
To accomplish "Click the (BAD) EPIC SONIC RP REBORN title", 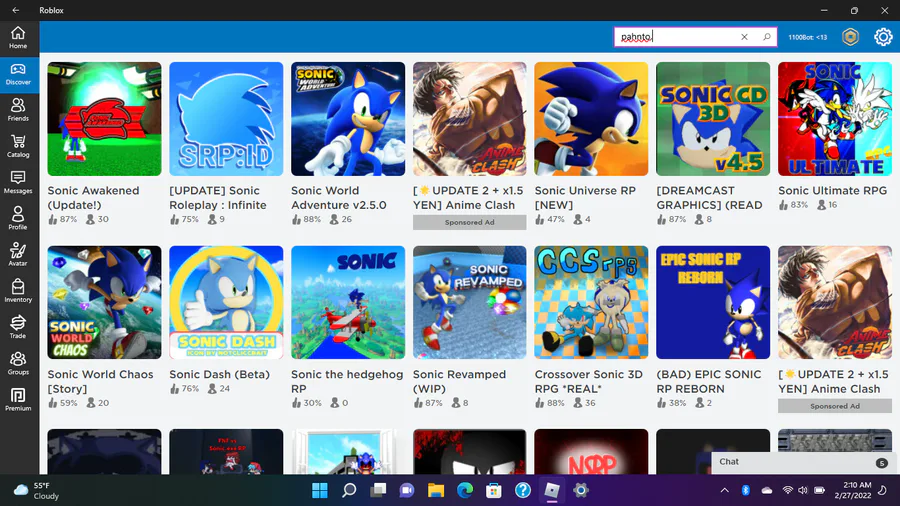I will pos(708,382).
